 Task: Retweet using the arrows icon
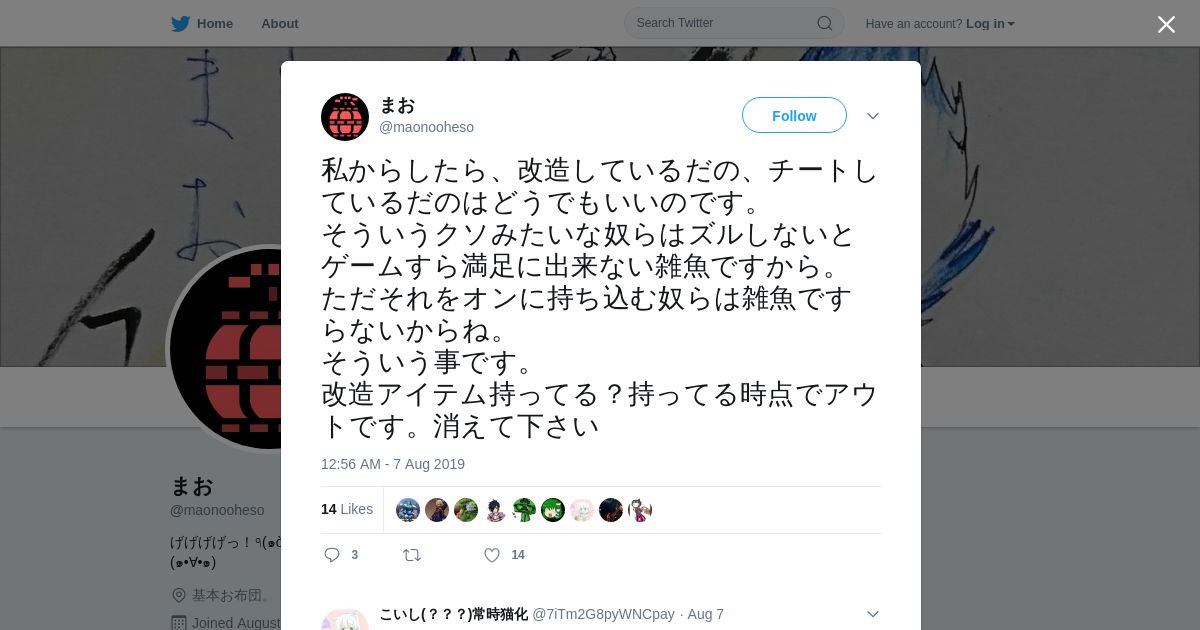[x=412, y=555]
